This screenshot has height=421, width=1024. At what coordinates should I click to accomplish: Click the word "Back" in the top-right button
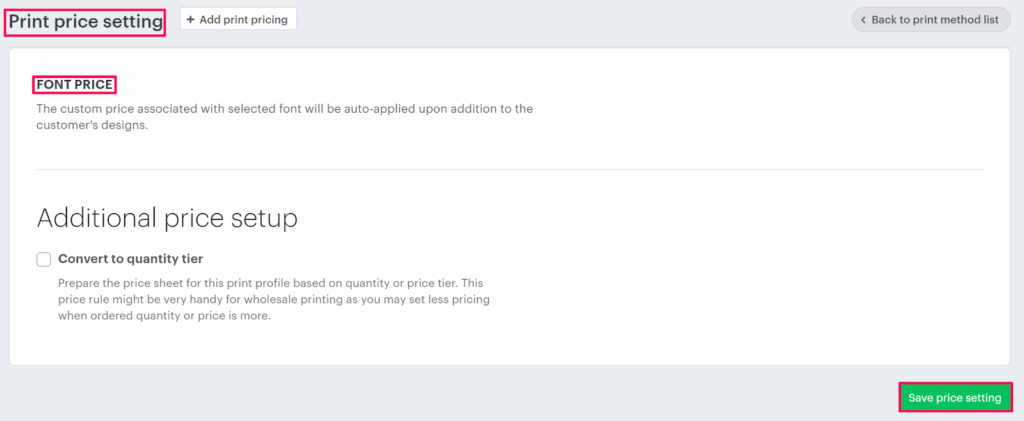885,20
